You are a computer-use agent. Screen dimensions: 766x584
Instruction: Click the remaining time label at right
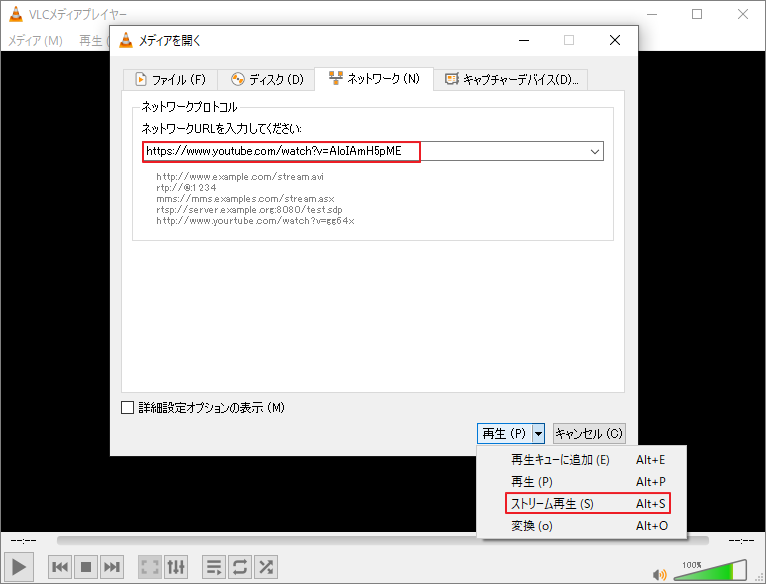point(741,541)
